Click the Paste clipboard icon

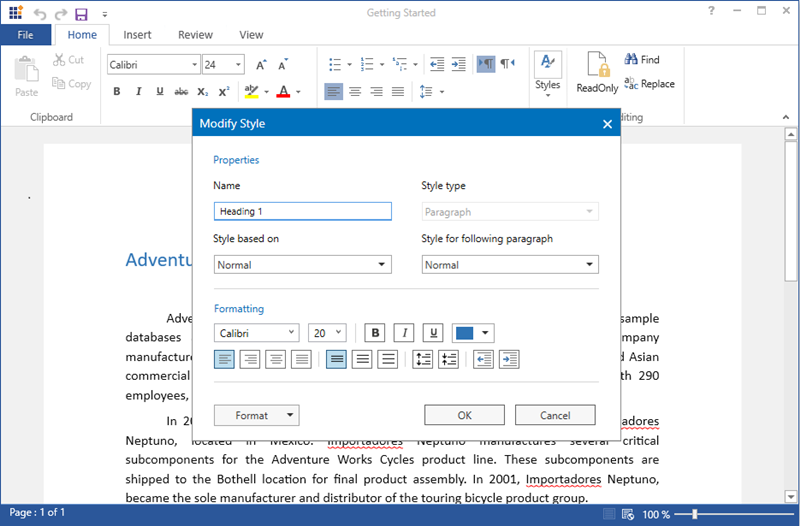pyautogui.click(x=27, y=69)
